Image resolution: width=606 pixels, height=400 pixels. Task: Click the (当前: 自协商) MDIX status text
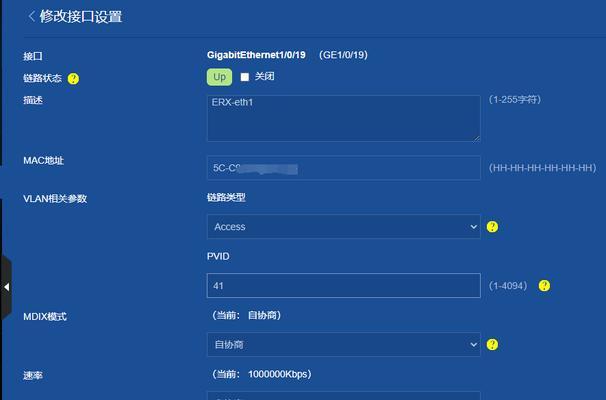246,315
